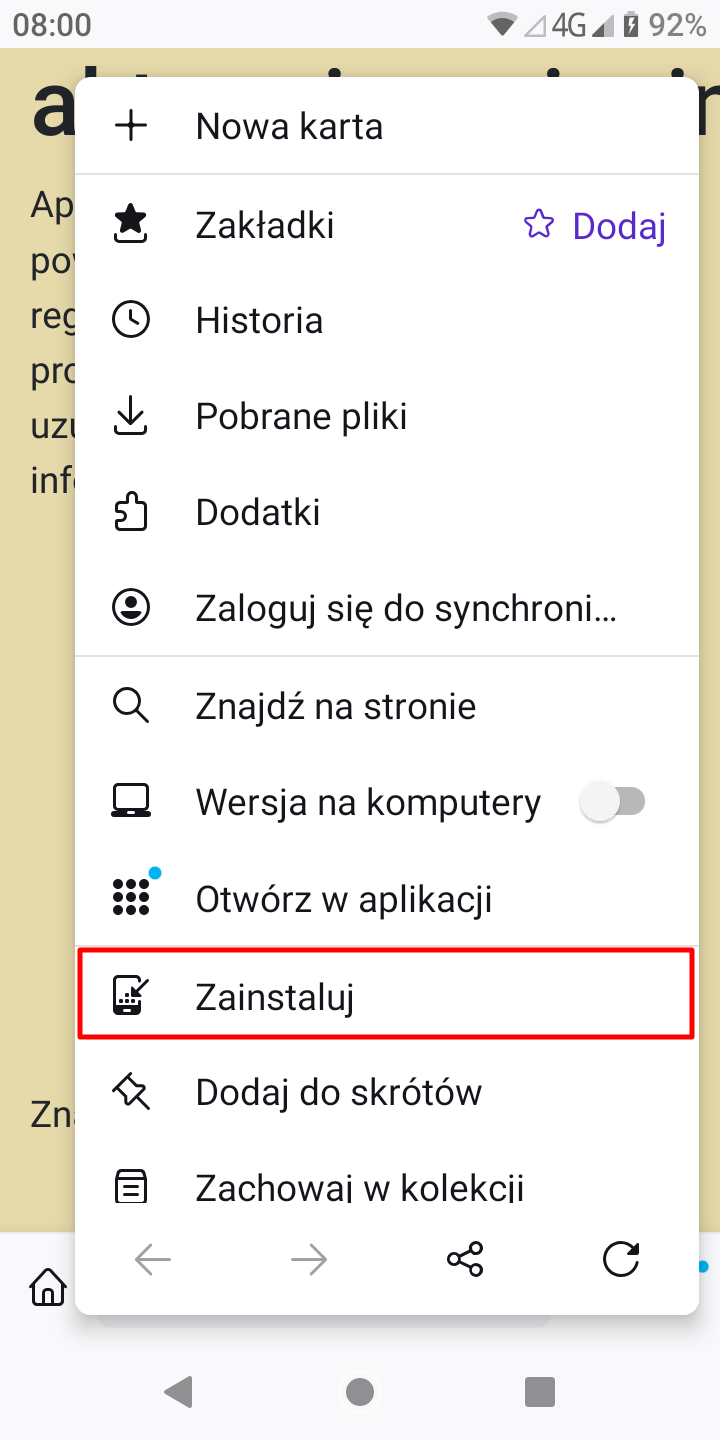The width and height of the screenshot is (720, 1440).
Task: Tap the Otwórz w aplikacji grid icon
Action: pyautogui.click(x=131, y=897)
